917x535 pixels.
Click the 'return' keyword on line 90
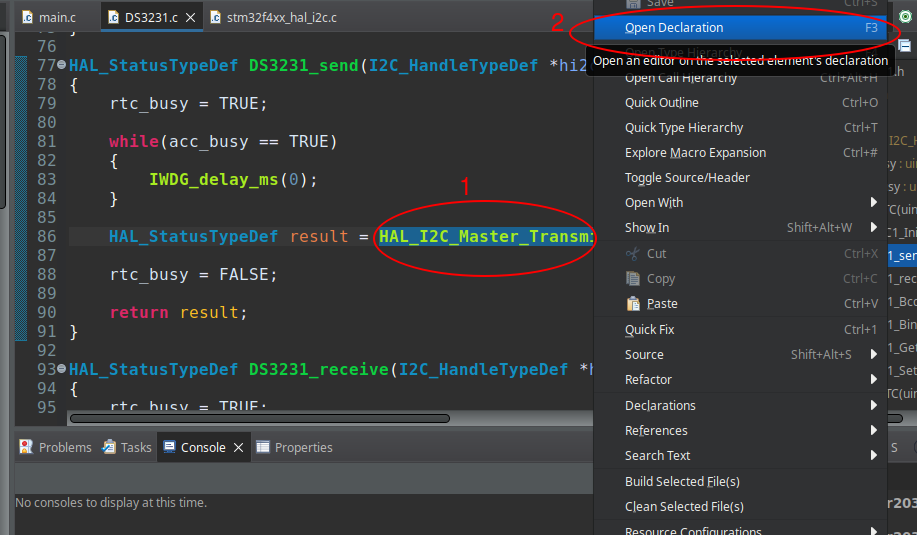click(139, 312)
